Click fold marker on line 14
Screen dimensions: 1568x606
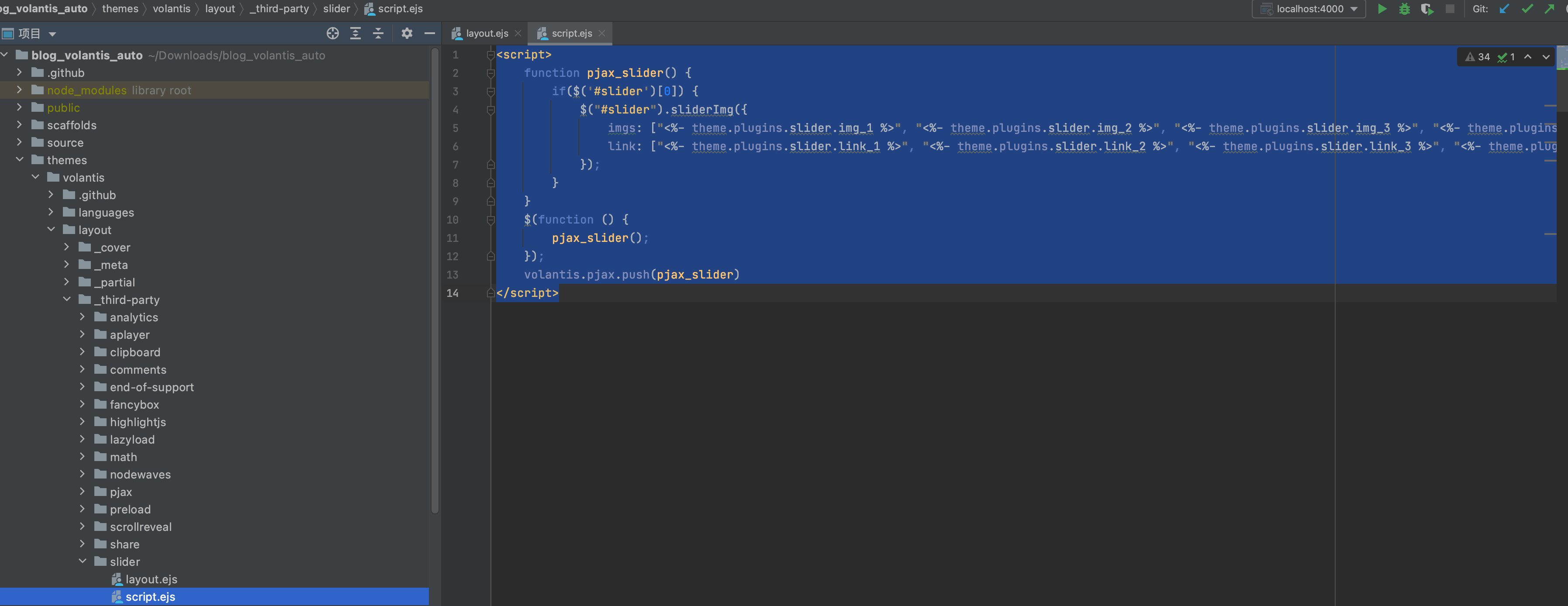pos(490,293)
